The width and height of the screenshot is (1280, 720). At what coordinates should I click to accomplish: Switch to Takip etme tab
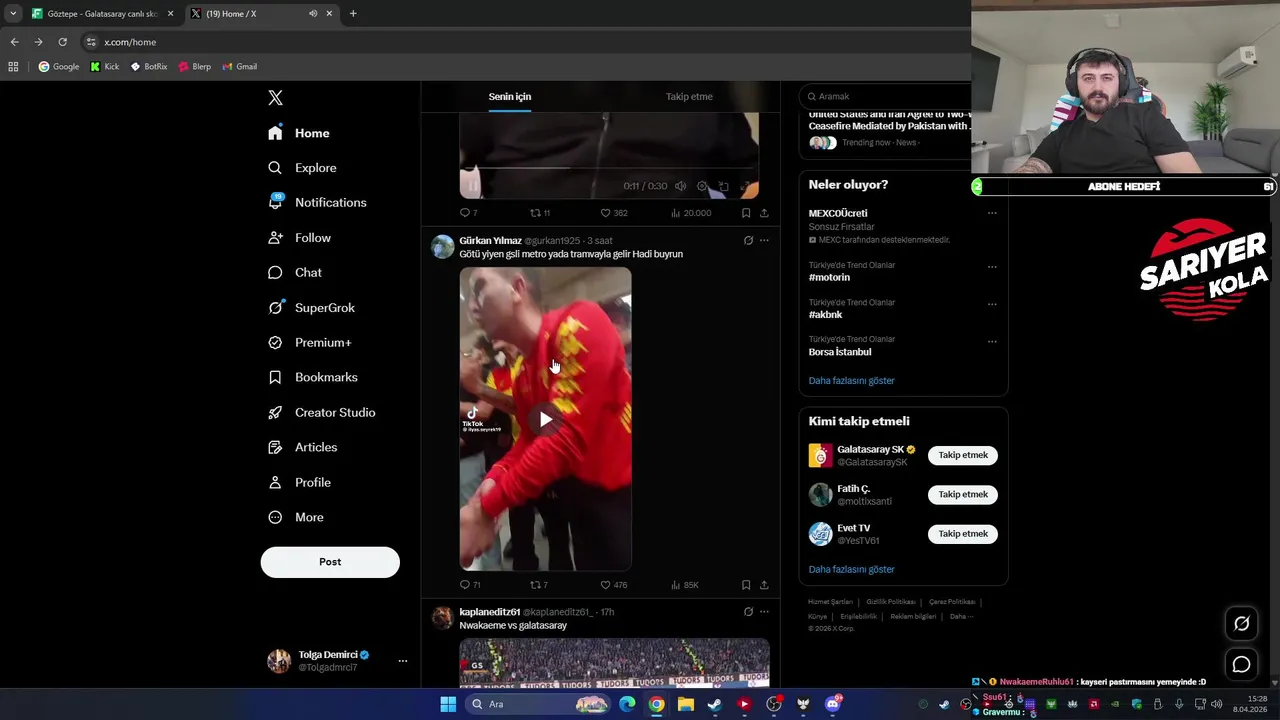pos(689,97)
